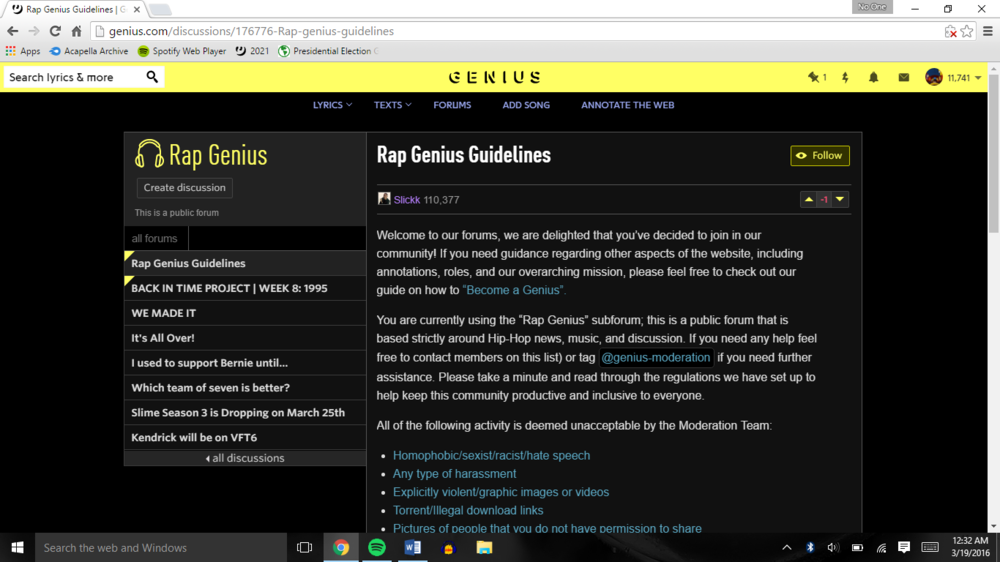Click the Windows taskbar search box
Screen dimensions: 1000x562
click(161, 547)
